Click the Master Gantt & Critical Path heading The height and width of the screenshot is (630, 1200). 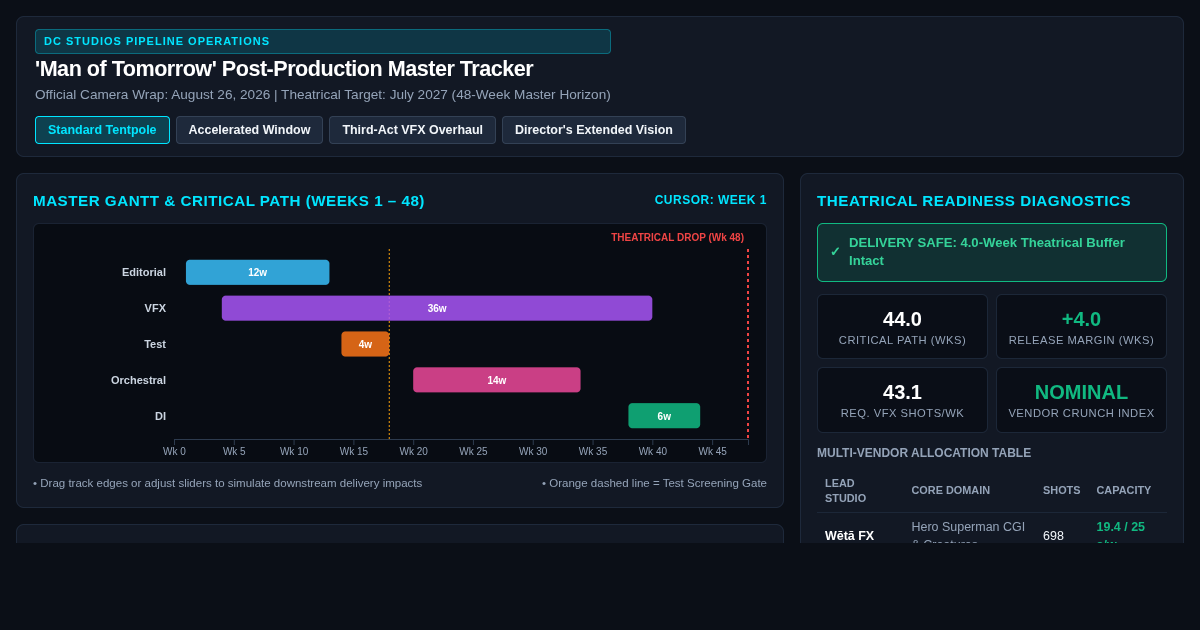[229, 200]
